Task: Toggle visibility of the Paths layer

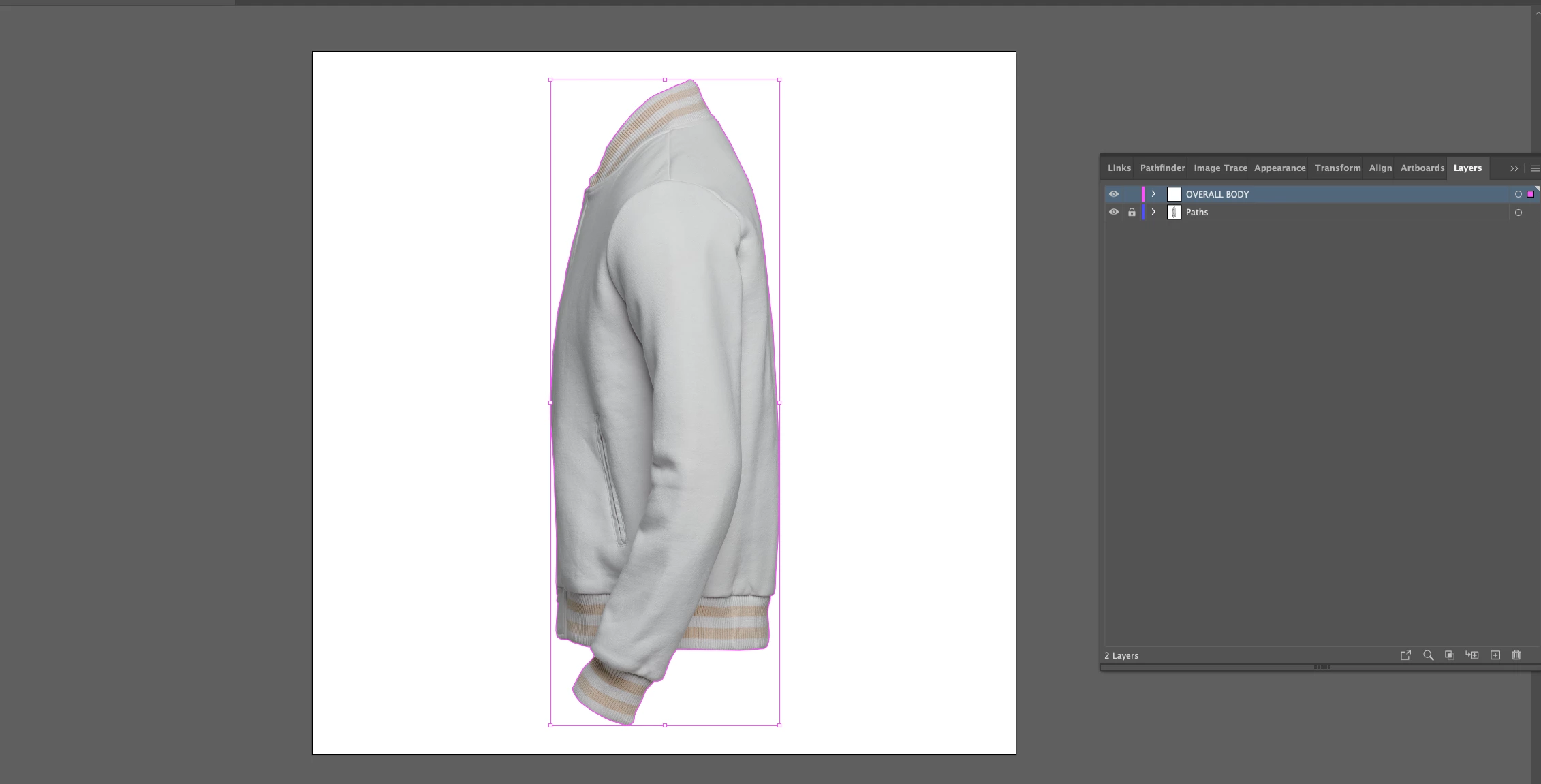Action: click(x=1114, y=212)
